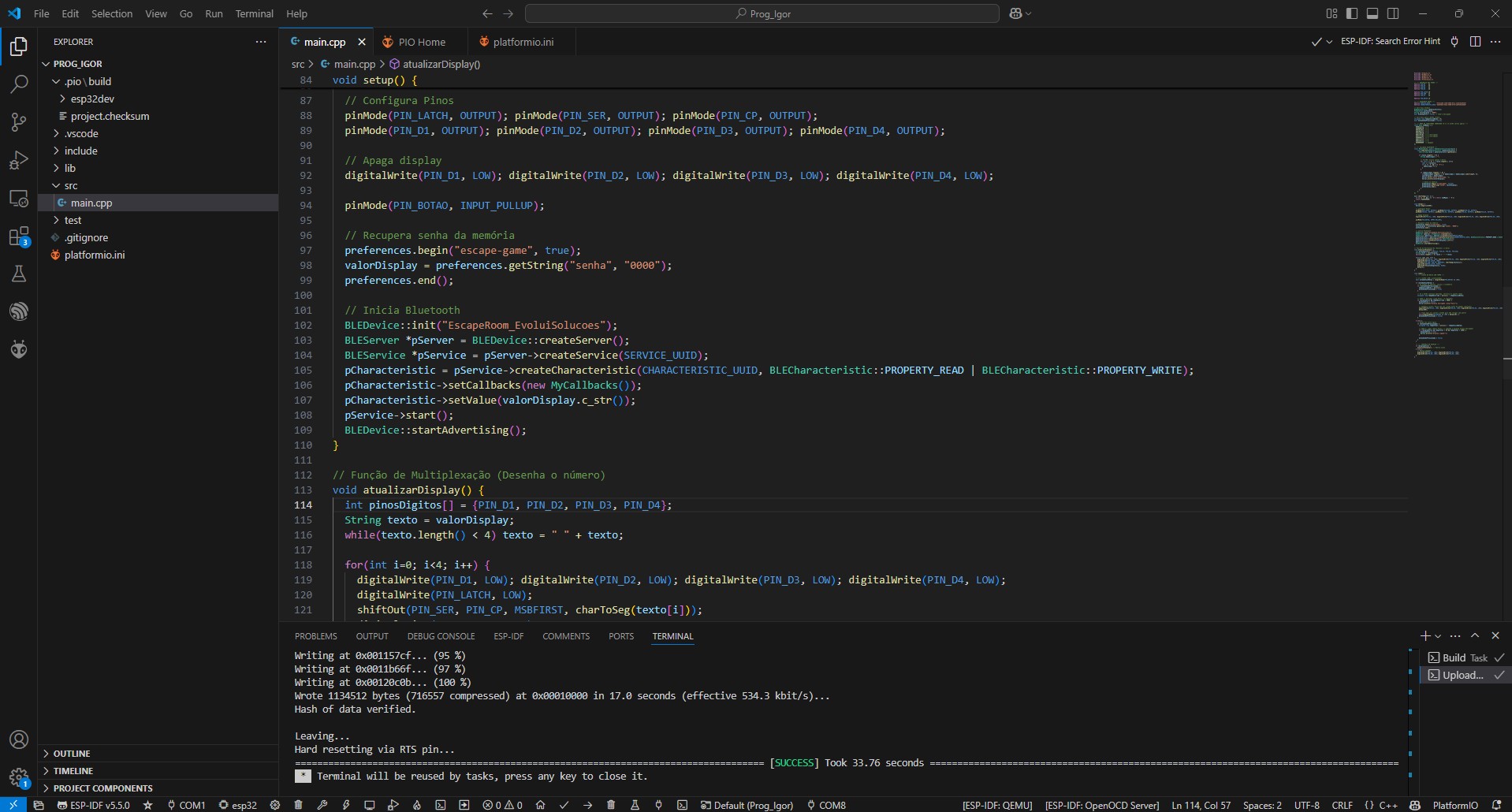Select the Build Task terminal entry
The width and height of the screenshot is (1512, 812).
[1465, 657]
